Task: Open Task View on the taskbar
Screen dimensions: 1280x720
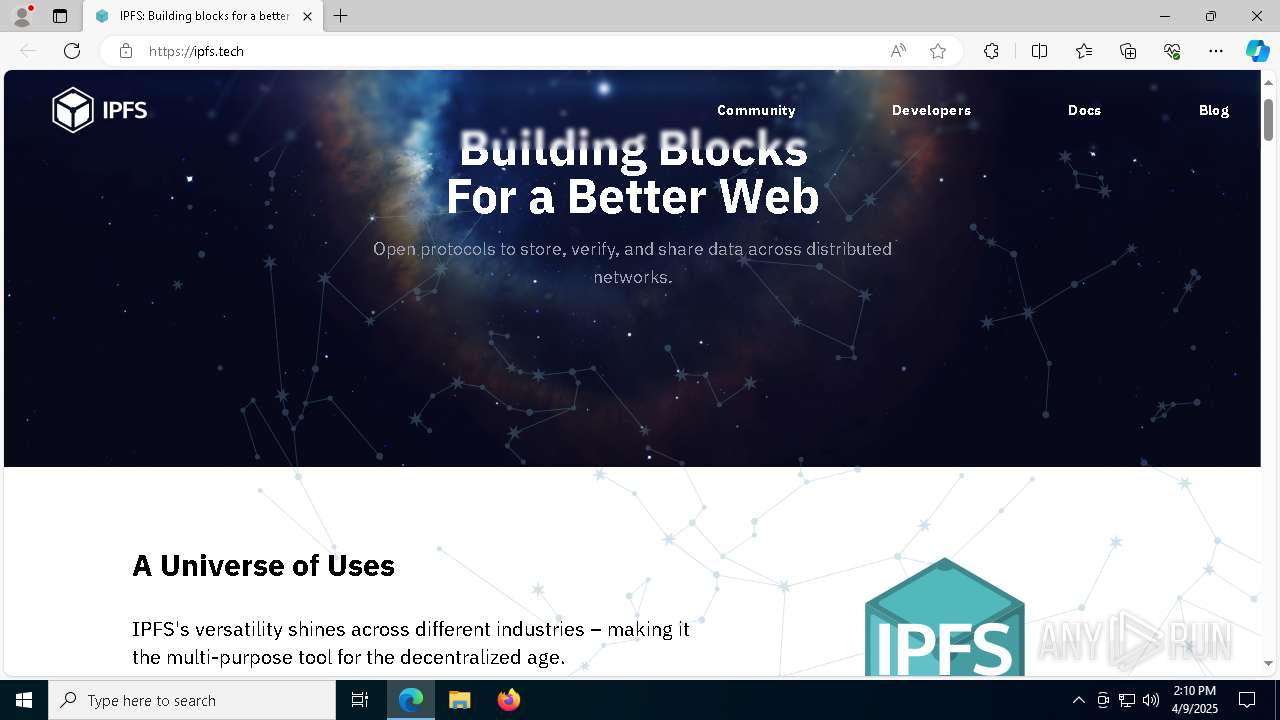Action: click(x=360, y=700)
